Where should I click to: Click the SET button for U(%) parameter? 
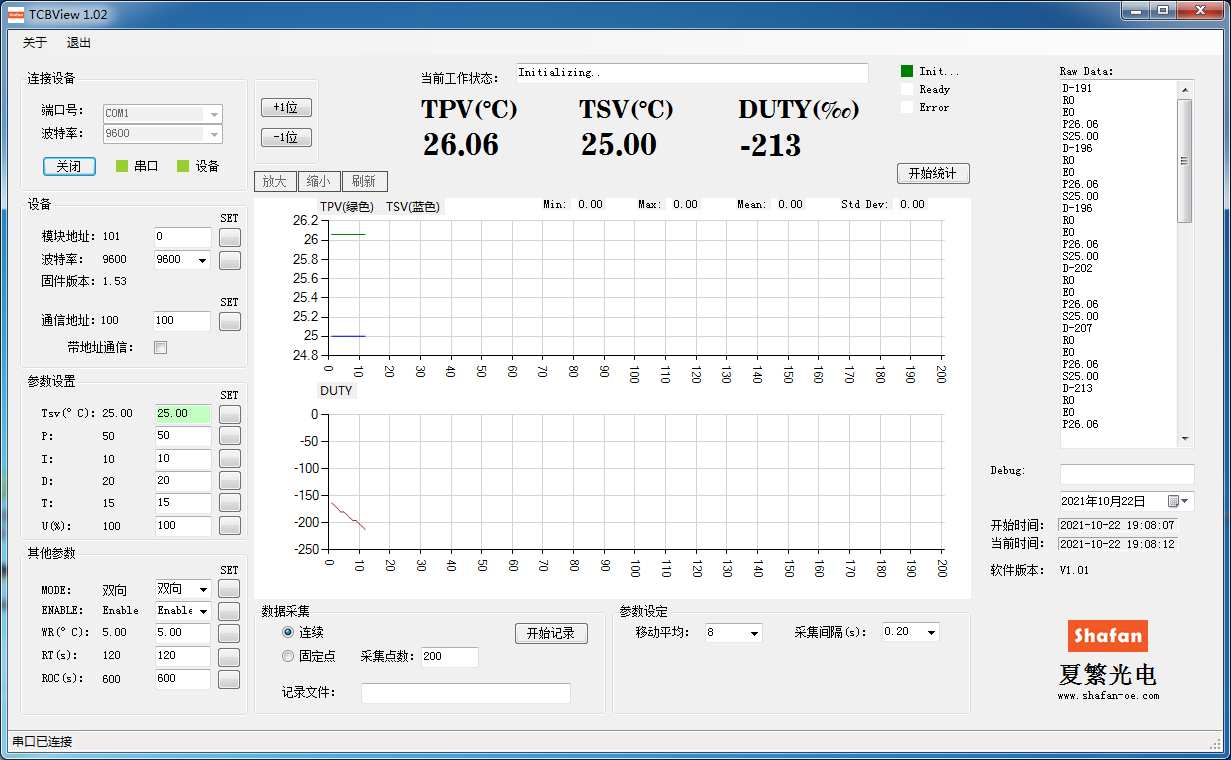pyautogui.click(x=230, y=525)
